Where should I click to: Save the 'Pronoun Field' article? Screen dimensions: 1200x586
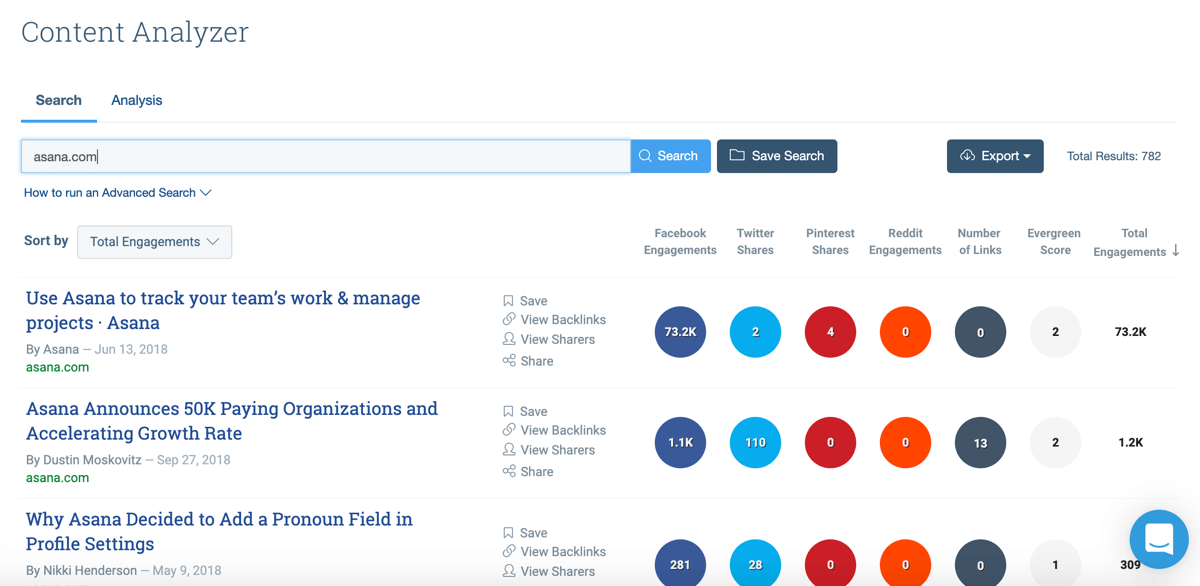[x=525, y=533]
